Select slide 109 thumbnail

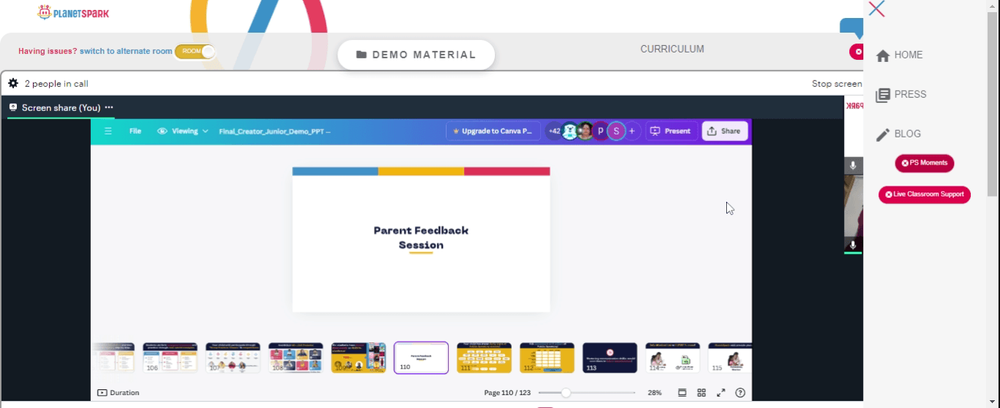[358, 358]
